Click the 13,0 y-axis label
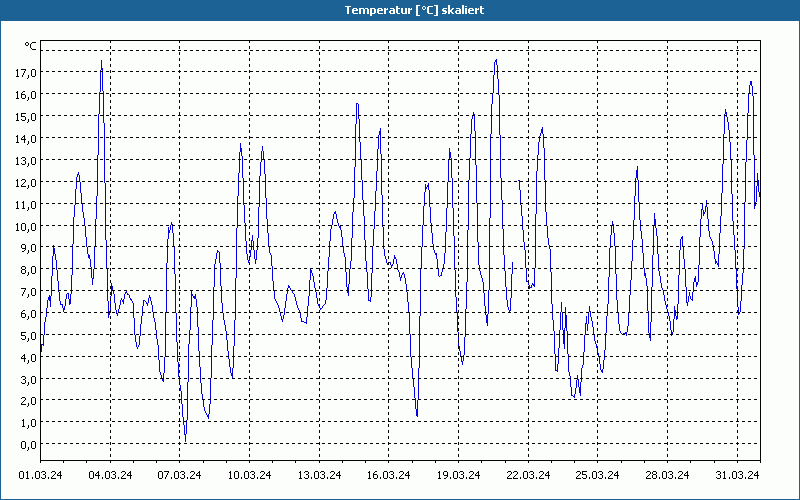The width and height of the screenshot is (800, 500). [x=26, y=160]
